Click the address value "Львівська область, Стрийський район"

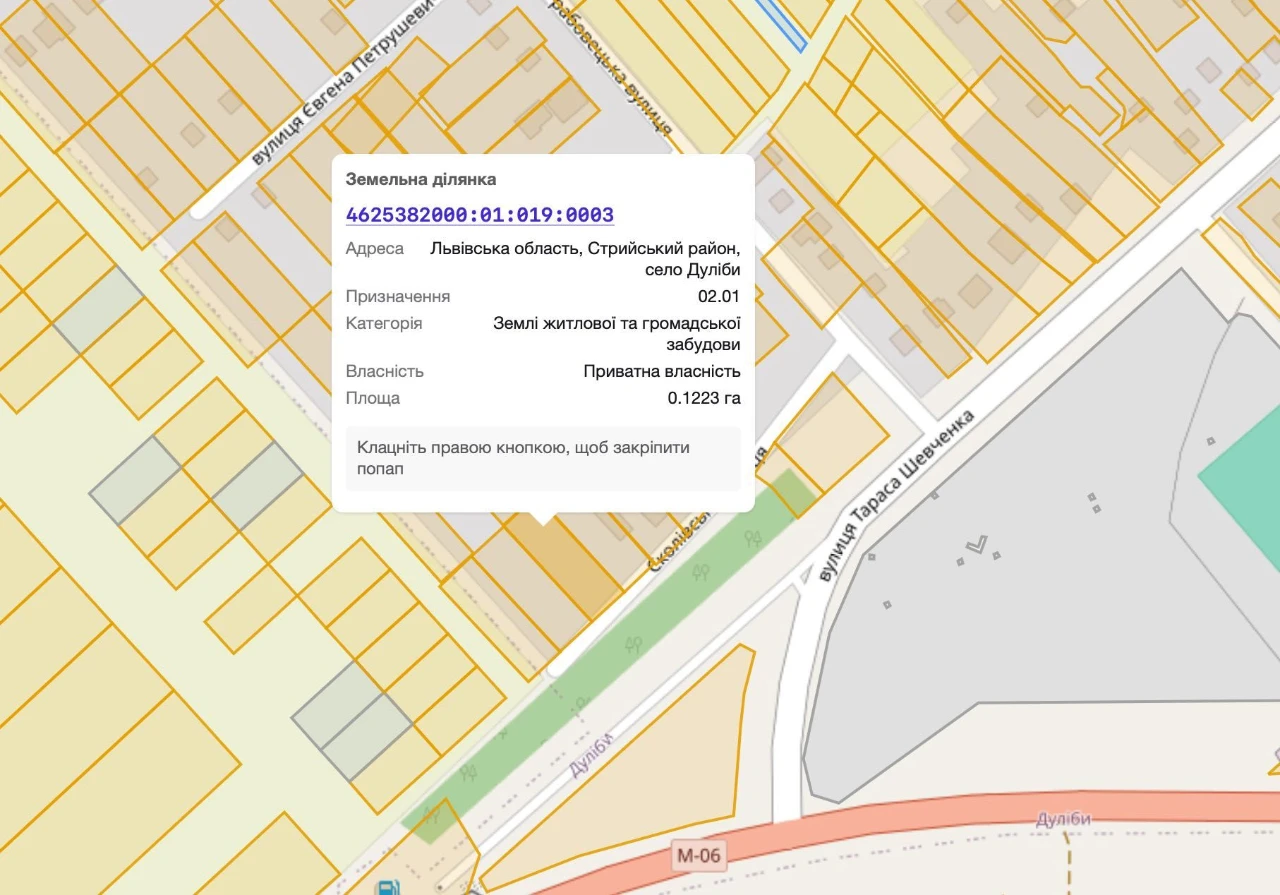click(586, 248)
